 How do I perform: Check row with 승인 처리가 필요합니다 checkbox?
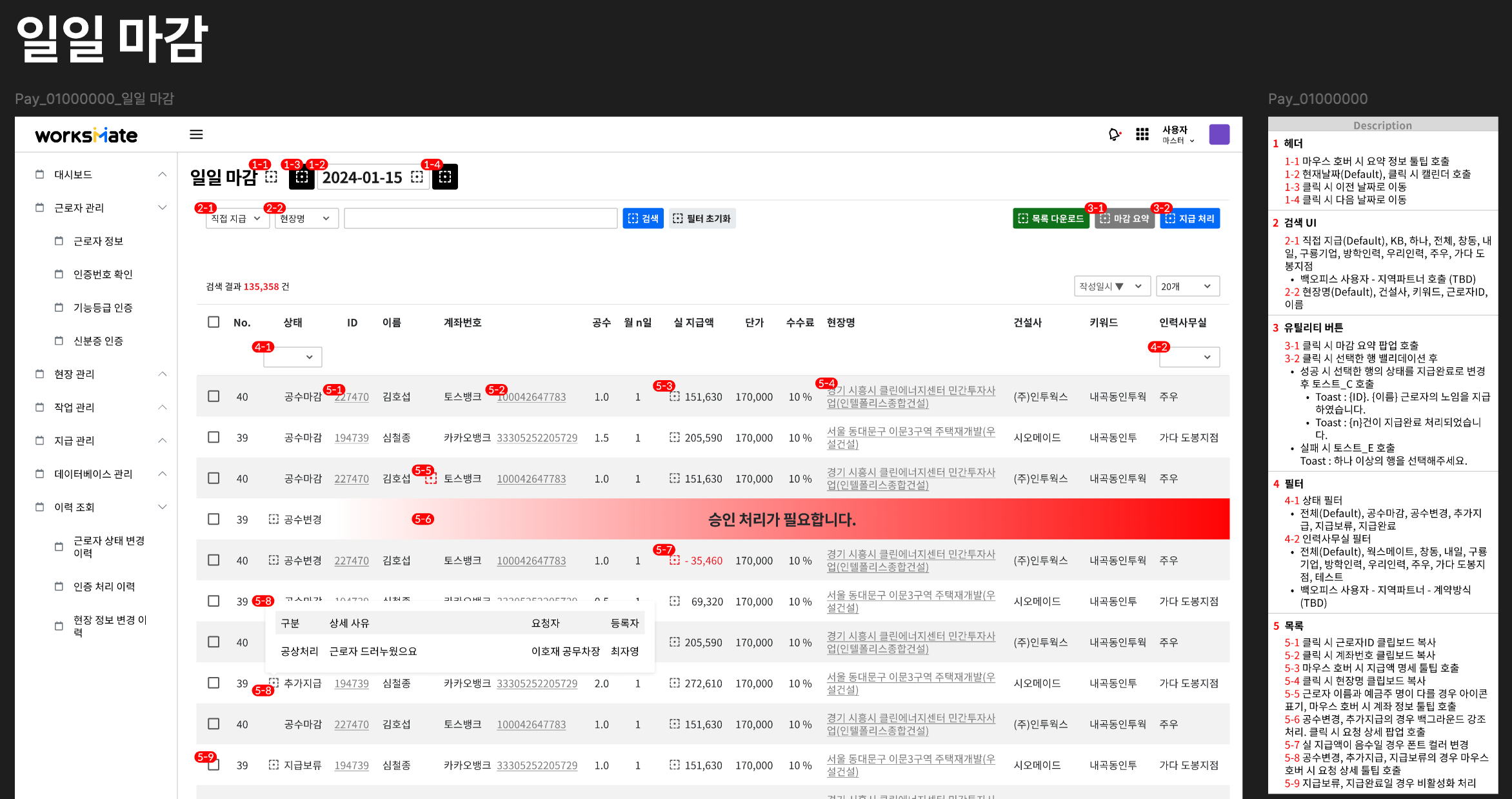214,519
